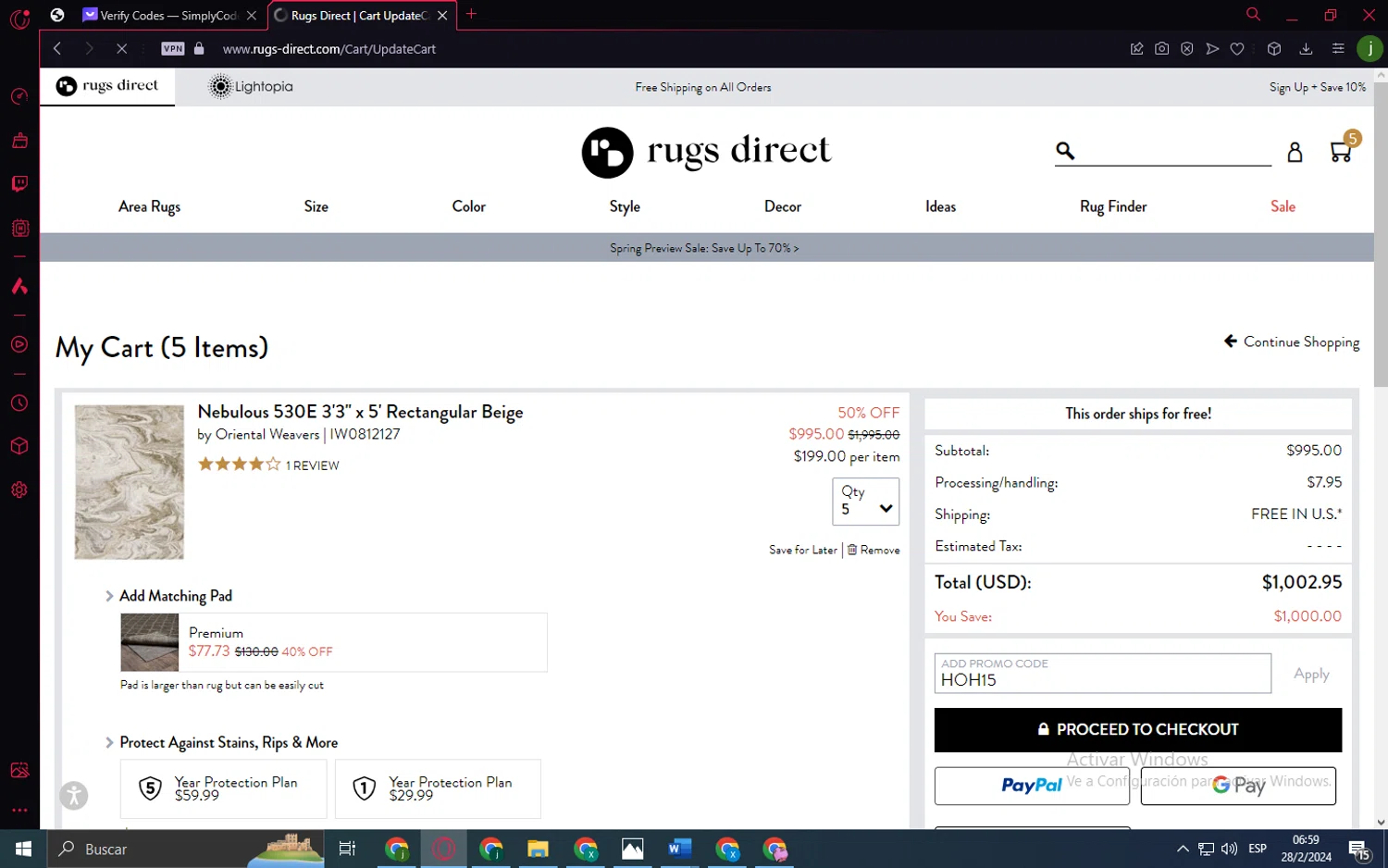Viewport: 1388px width, 868px height.
Task: Switch to the Lightopia site tab
Action: 251,86
